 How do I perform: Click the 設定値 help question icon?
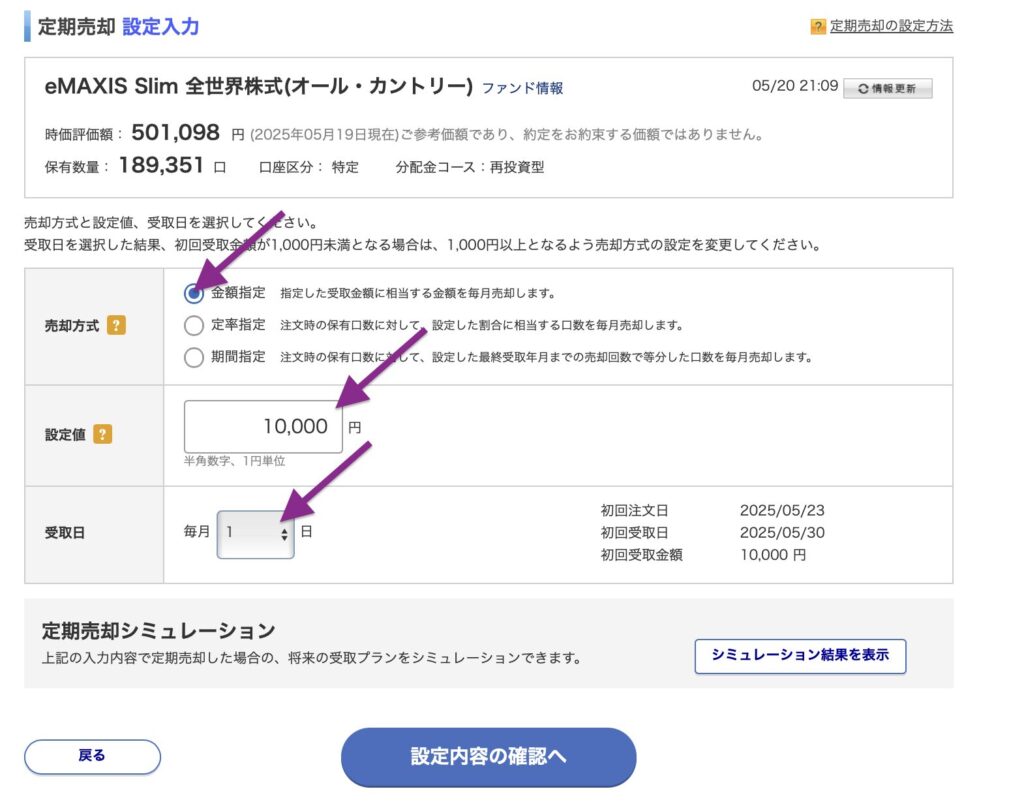(x=103, y=434)
